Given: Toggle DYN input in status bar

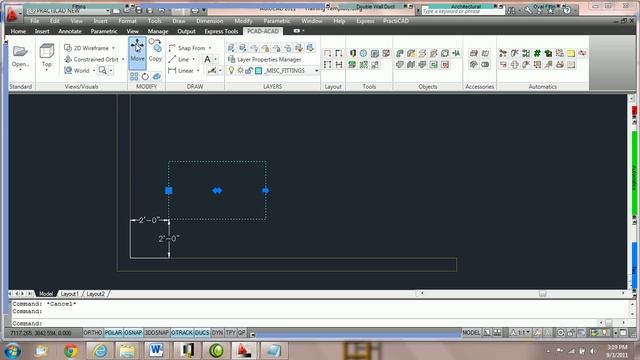Looking at the screenshot, I should 218,333.
